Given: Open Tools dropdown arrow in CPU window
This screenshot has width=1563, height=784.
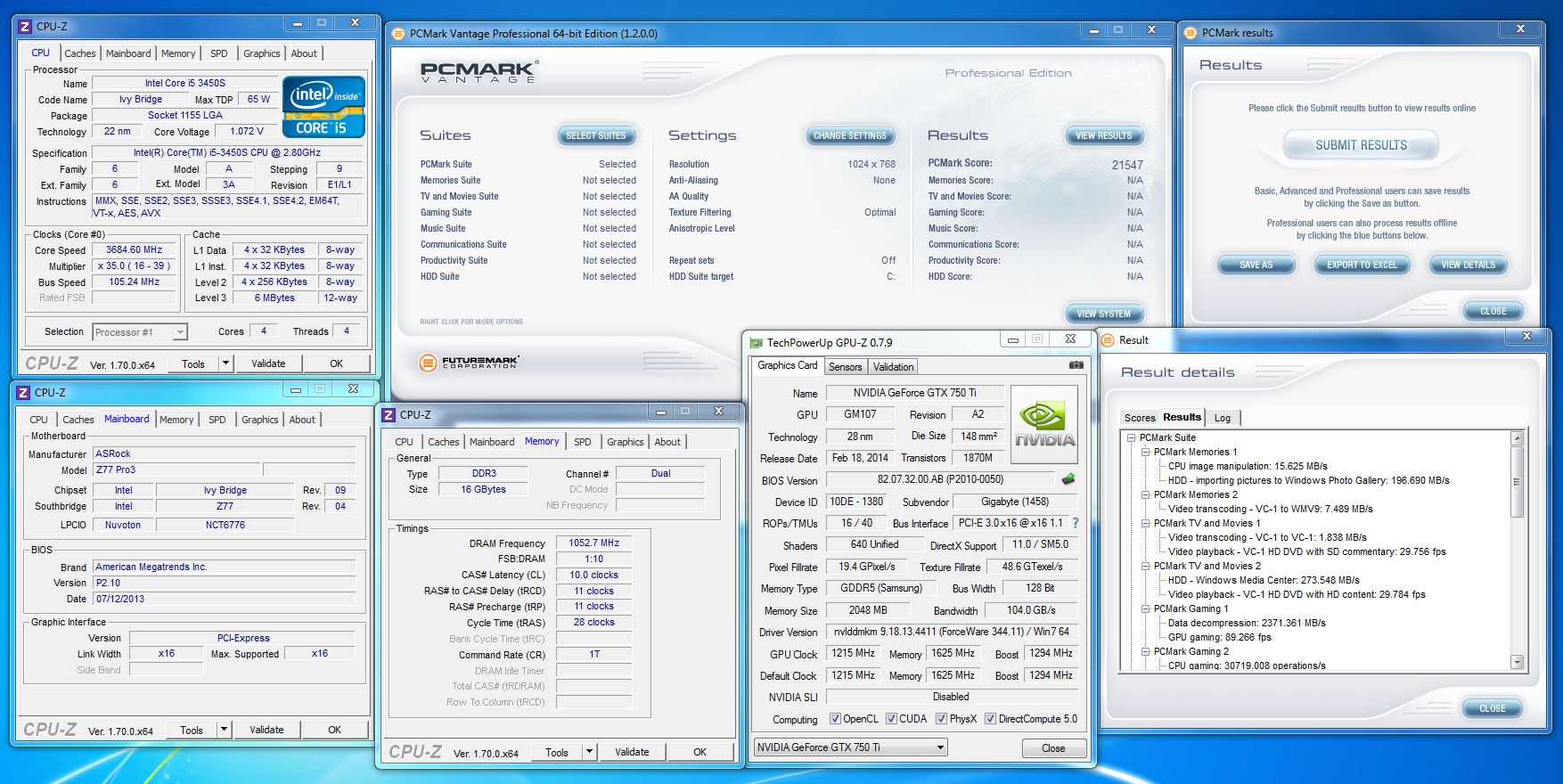Looking at the screenshot, I should [x=225, y=363].
